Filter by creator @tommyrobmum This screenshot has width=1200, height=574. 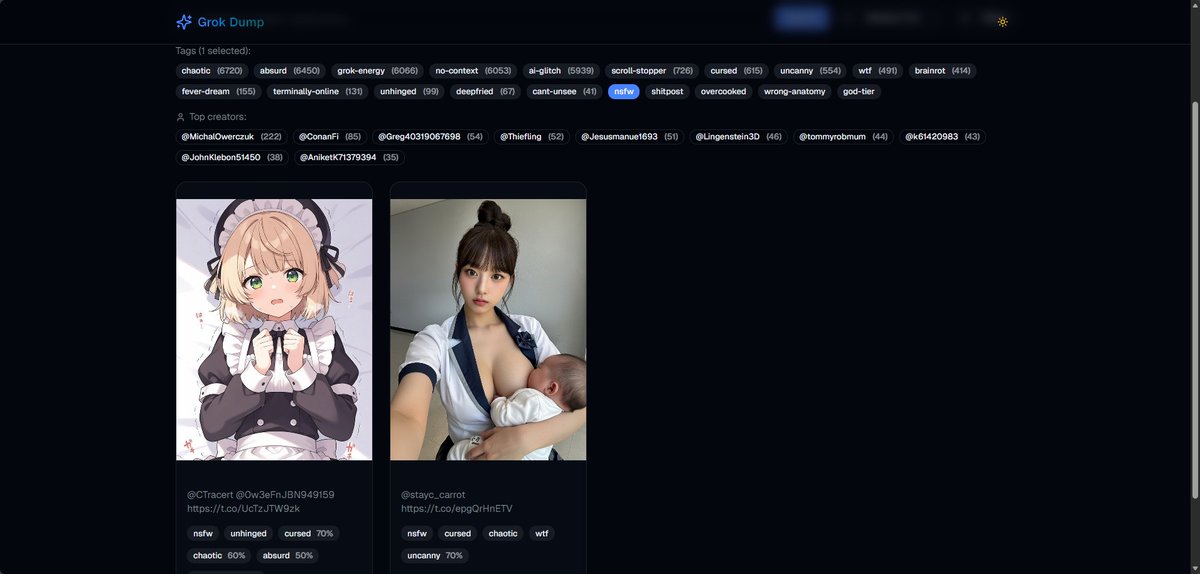[844, 136]
